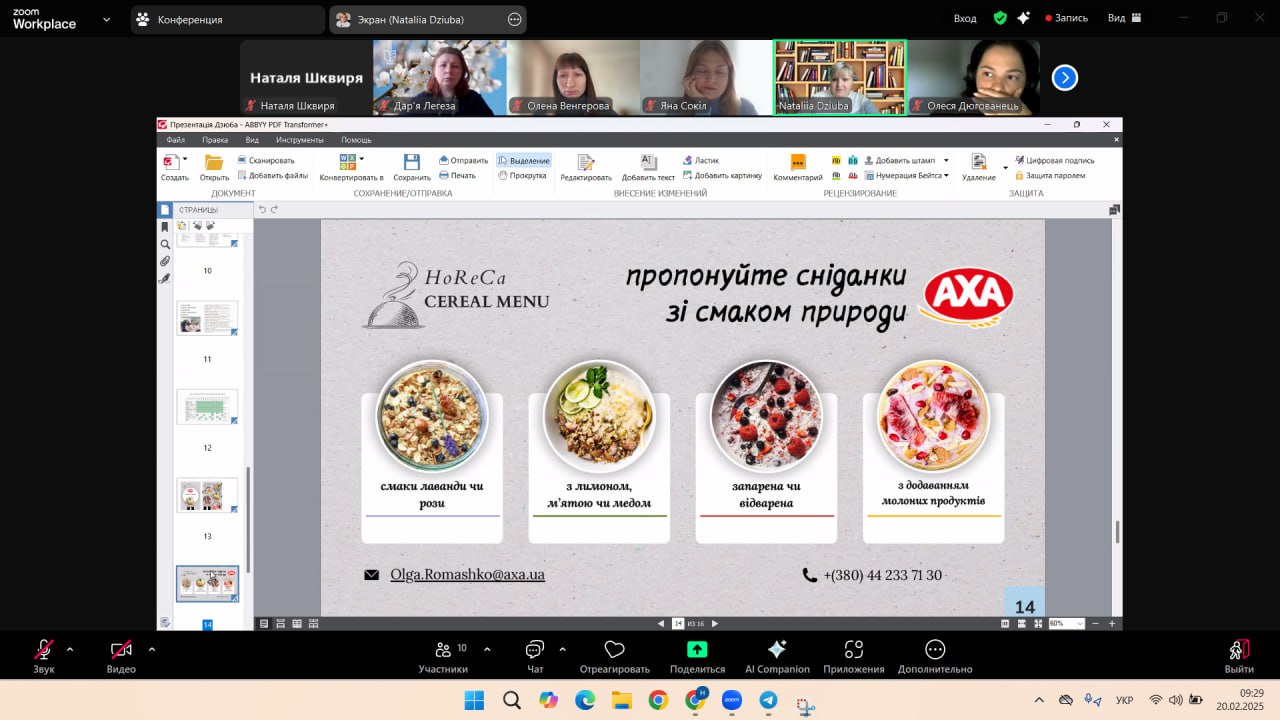The height and width of the screenshot is (720, 1280).
Task: Switch to one-page scrolling view mode
Action: tap(281, 623)
